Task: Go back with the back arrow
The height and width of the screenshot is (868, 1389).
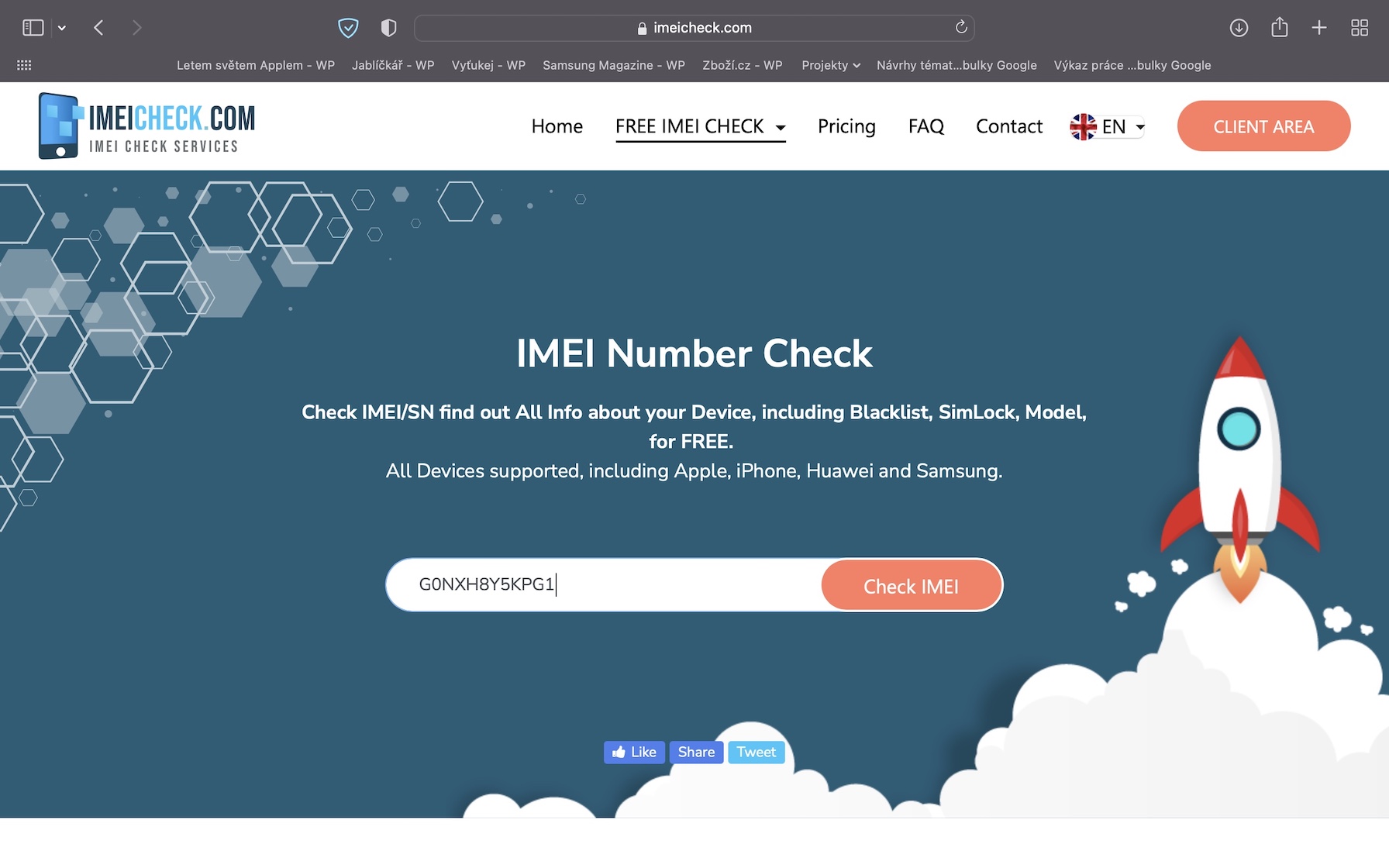Action: coord(98,28)
